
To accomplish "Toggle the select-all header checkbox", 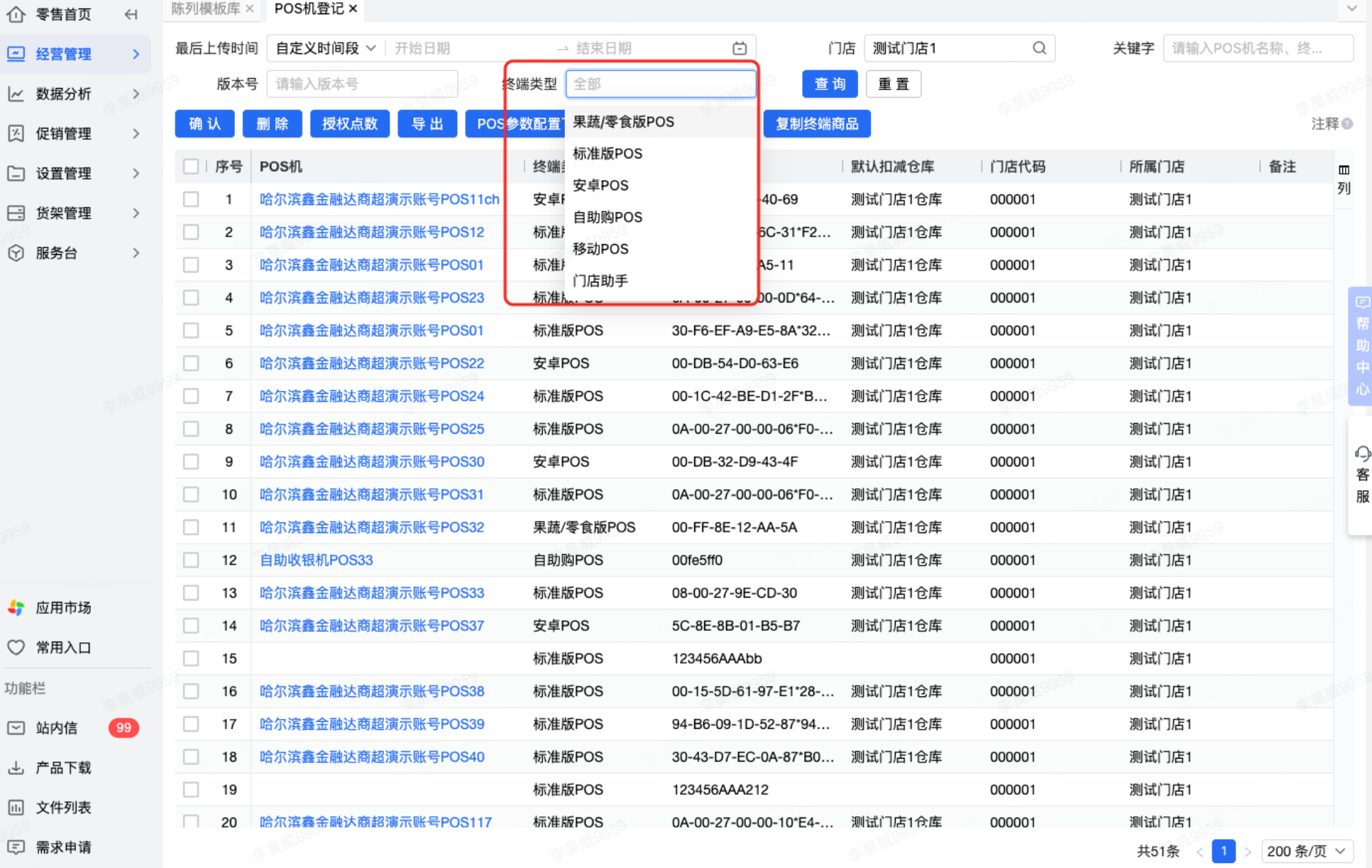I will 191,167.
